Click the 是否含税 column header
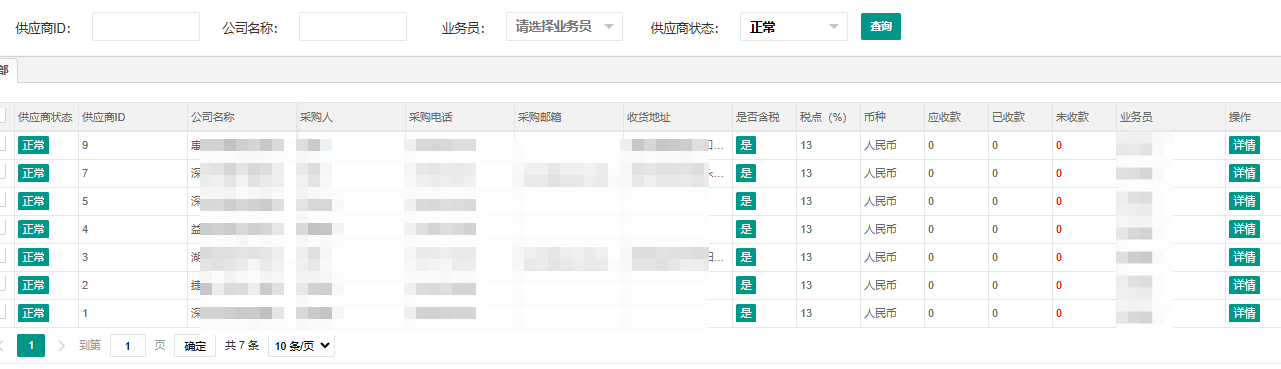Image resolution: width=1281 pixels, height=369 pixels. pyautogui.click(x=764, y=117)
